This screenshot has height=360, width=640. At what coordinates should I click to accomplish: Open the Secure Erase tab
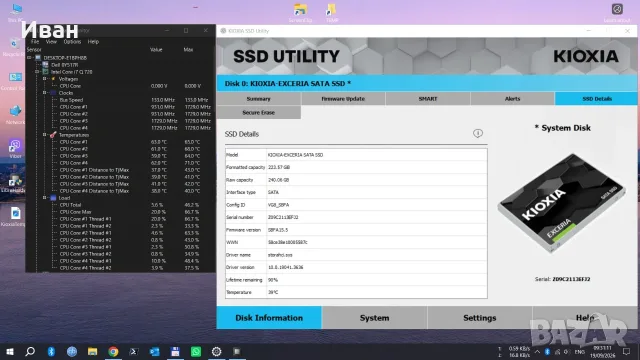pos(259,113)
